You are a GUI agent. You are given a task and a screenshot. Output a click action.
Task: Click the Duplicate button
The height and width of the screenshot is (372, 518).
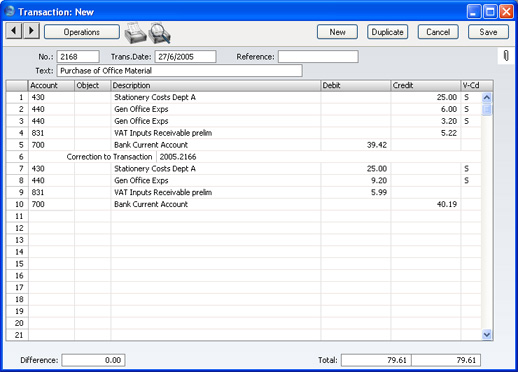387,32
